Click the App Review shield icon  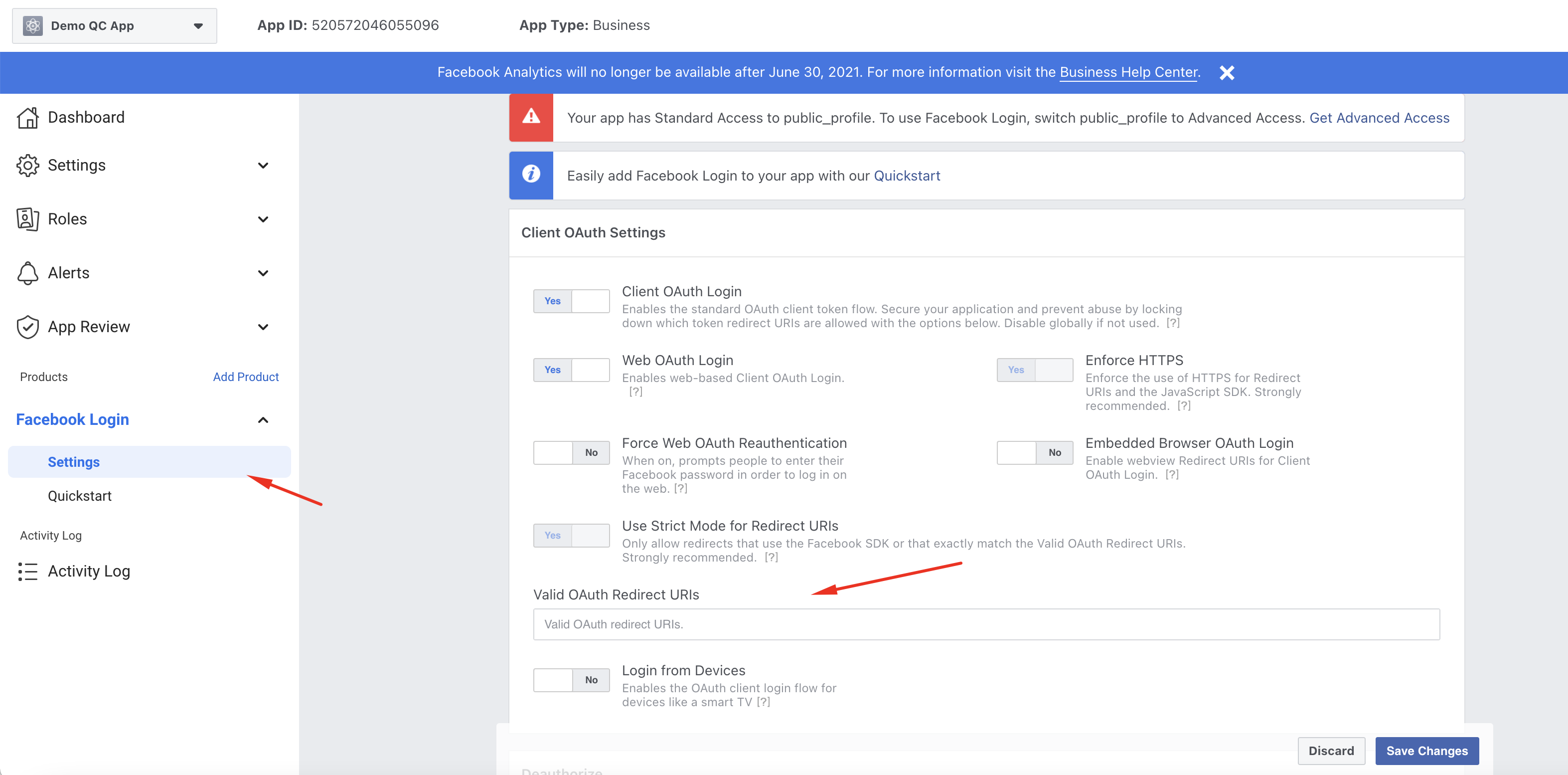click(x=28, y=327)
